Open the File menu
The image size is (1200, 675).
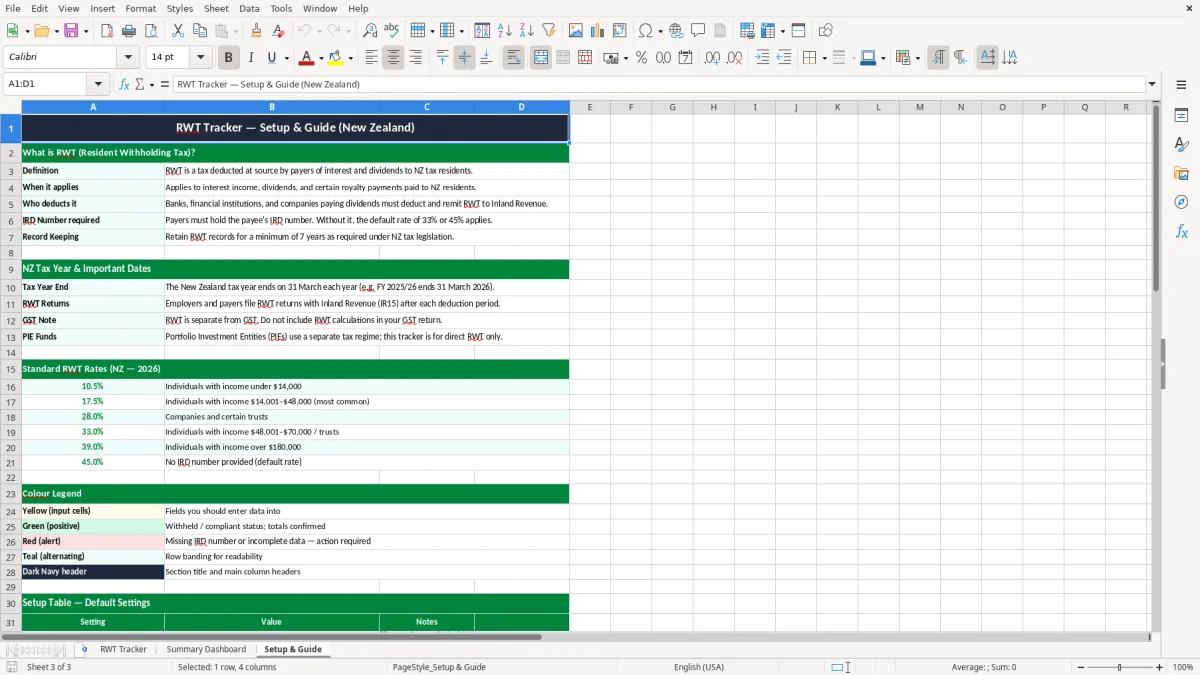[13, 8]
